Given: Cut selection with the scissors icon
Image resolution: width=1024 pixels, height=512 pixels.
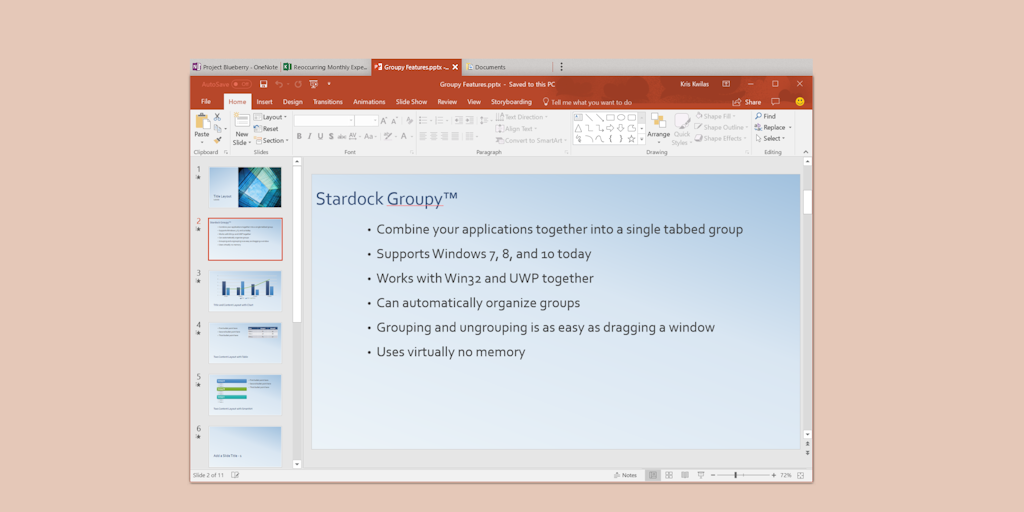Looking at the screenshot, I should point(217,117).
